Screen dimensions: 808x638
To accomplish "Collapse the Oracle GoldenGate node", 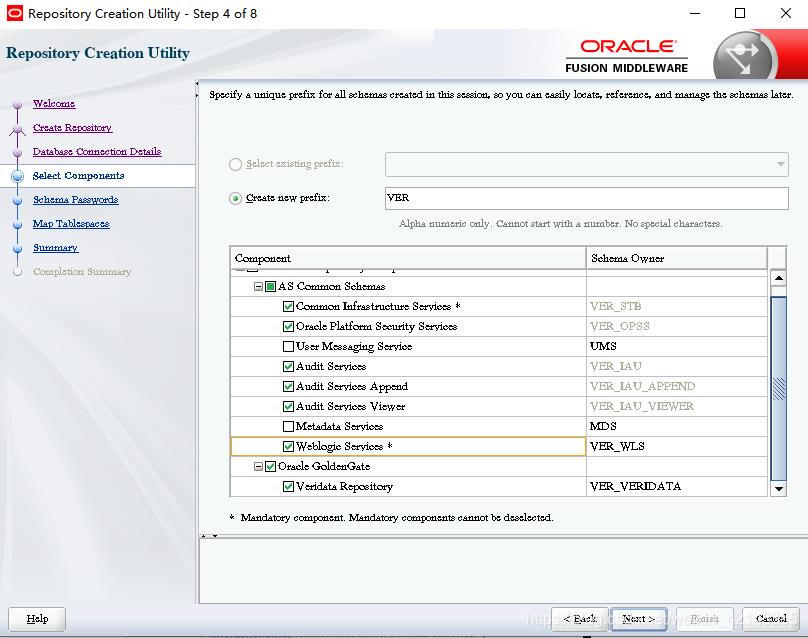I will pyautogui.click(x=259, y=466).
